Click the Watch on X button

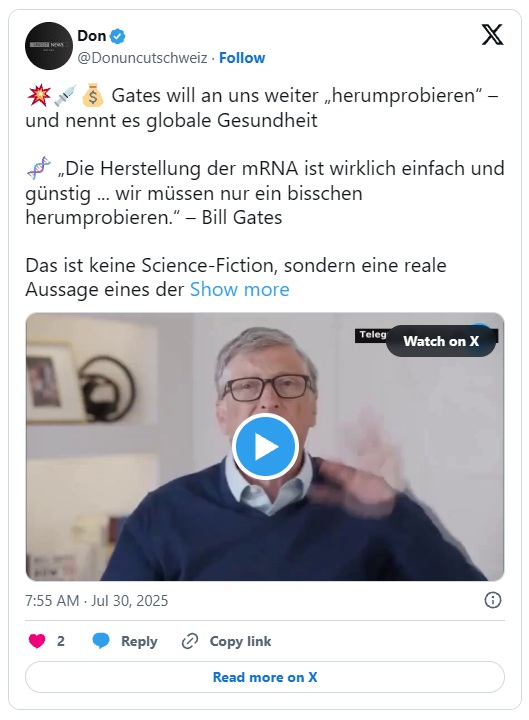click(x=441, y=341)
